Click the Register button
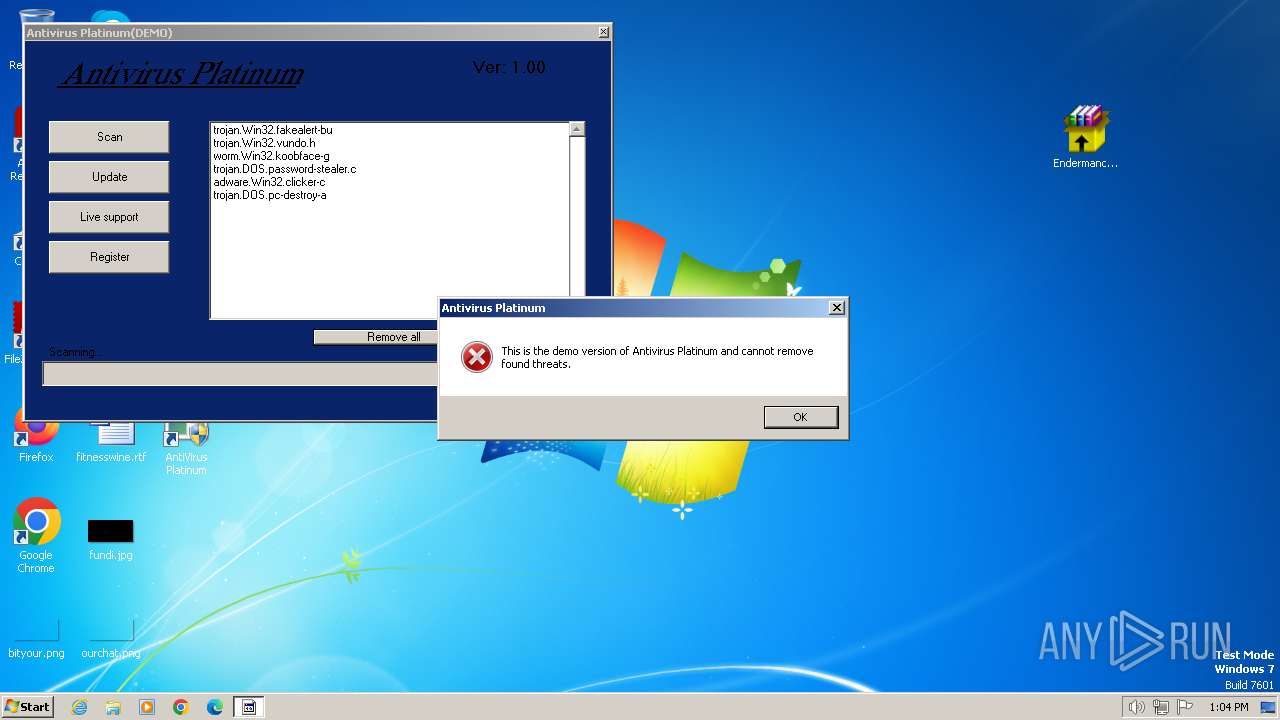This screenshot has height=720, width=1280. point(109,257)
